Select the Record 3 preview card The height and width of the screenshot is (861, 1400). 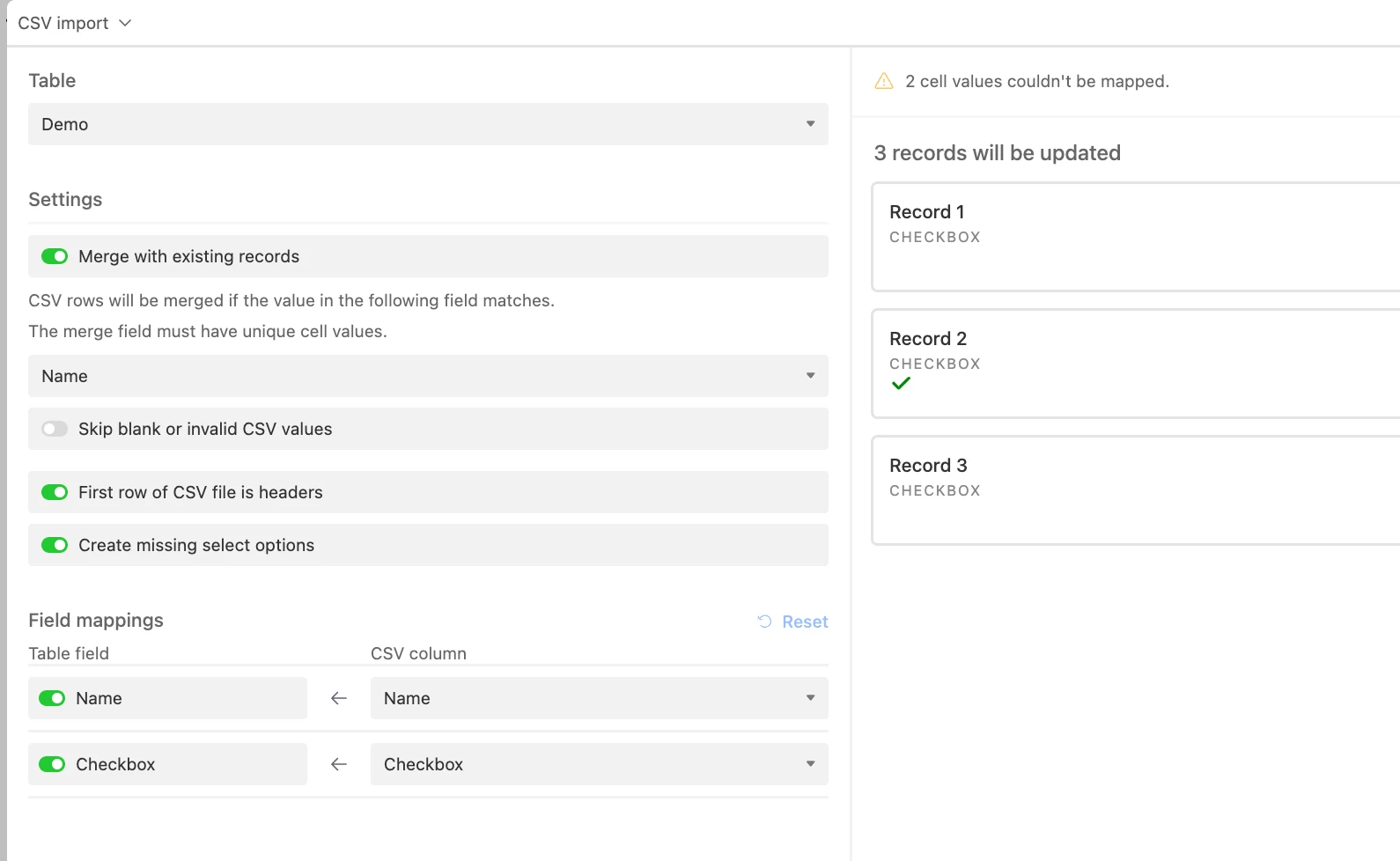point(1134,490)
